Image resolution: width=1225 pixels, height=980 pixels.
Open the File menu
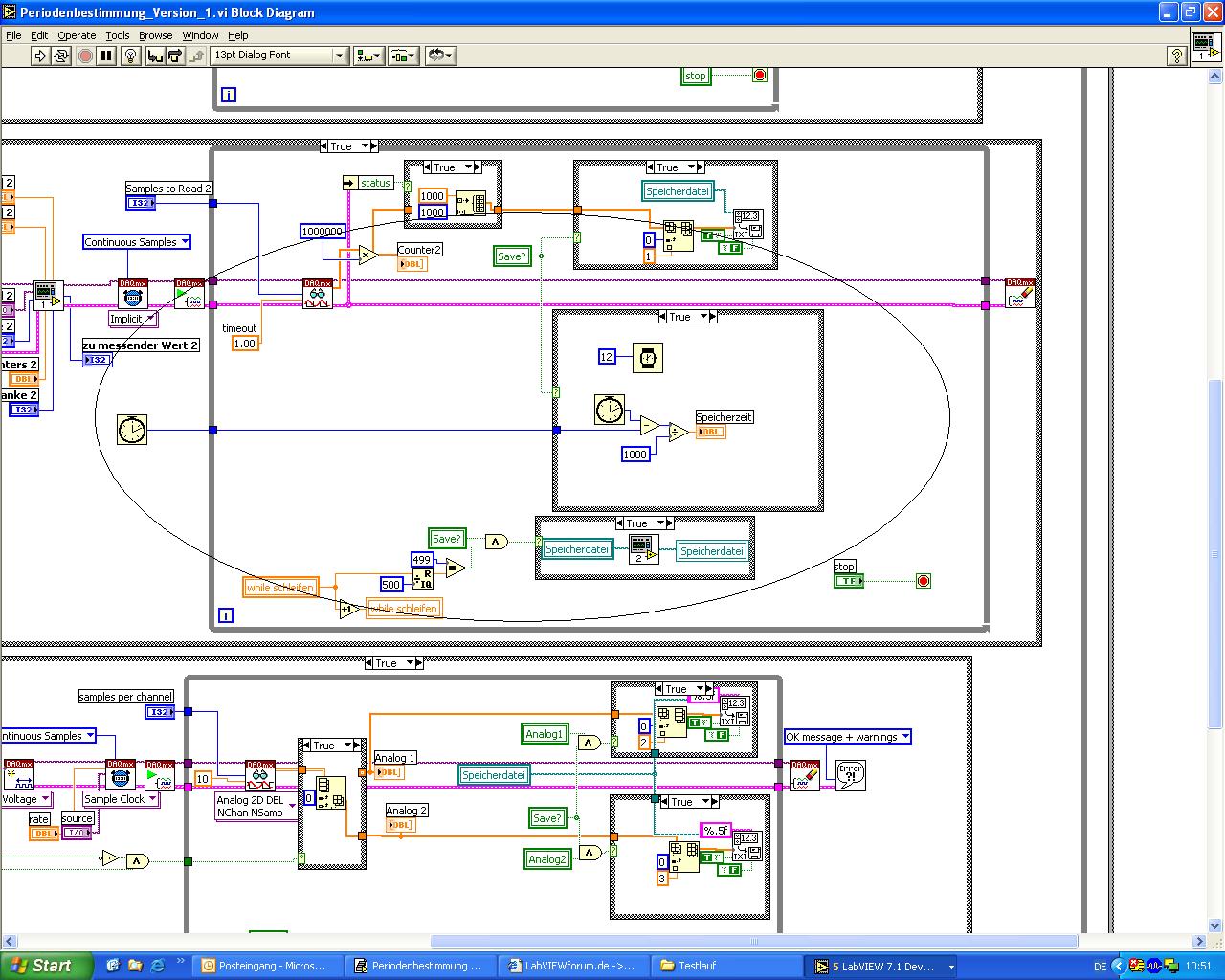[x=13, y=35]
